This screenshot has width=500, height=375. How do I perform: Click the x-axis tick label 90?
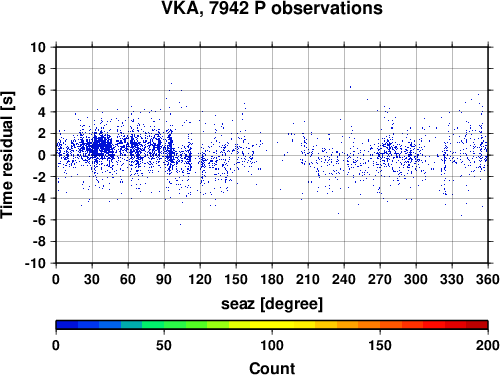point(164,279)
